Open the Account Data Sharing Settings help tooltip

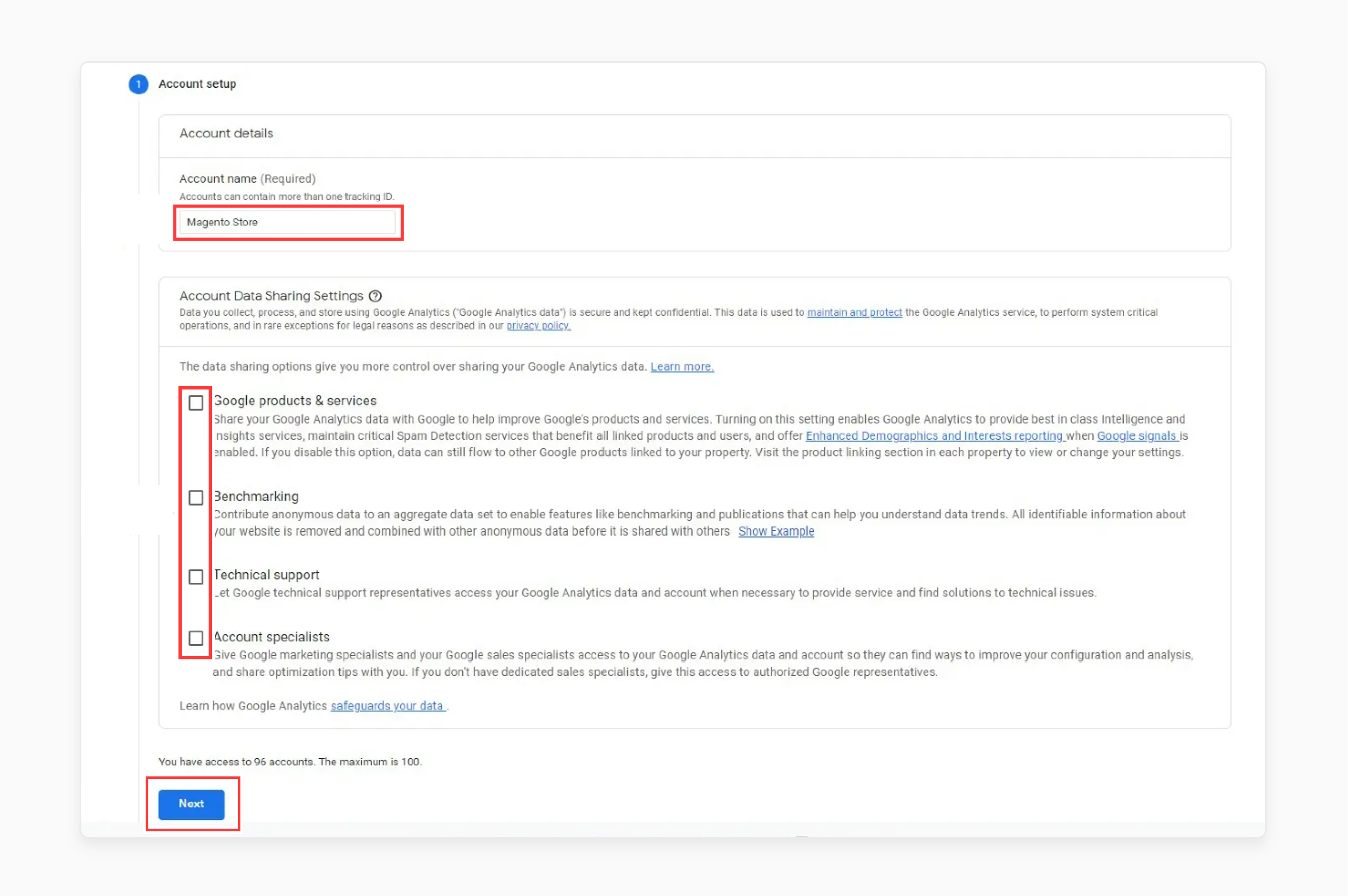click(x=376, y=296)
